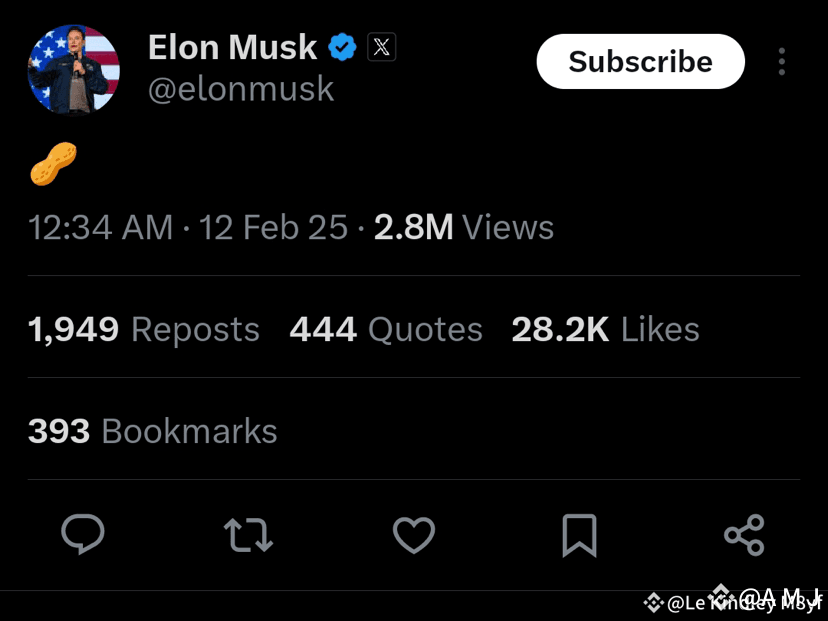
Task: Open the reply composer via speech bubble icon
Action: tap(83, 535)
